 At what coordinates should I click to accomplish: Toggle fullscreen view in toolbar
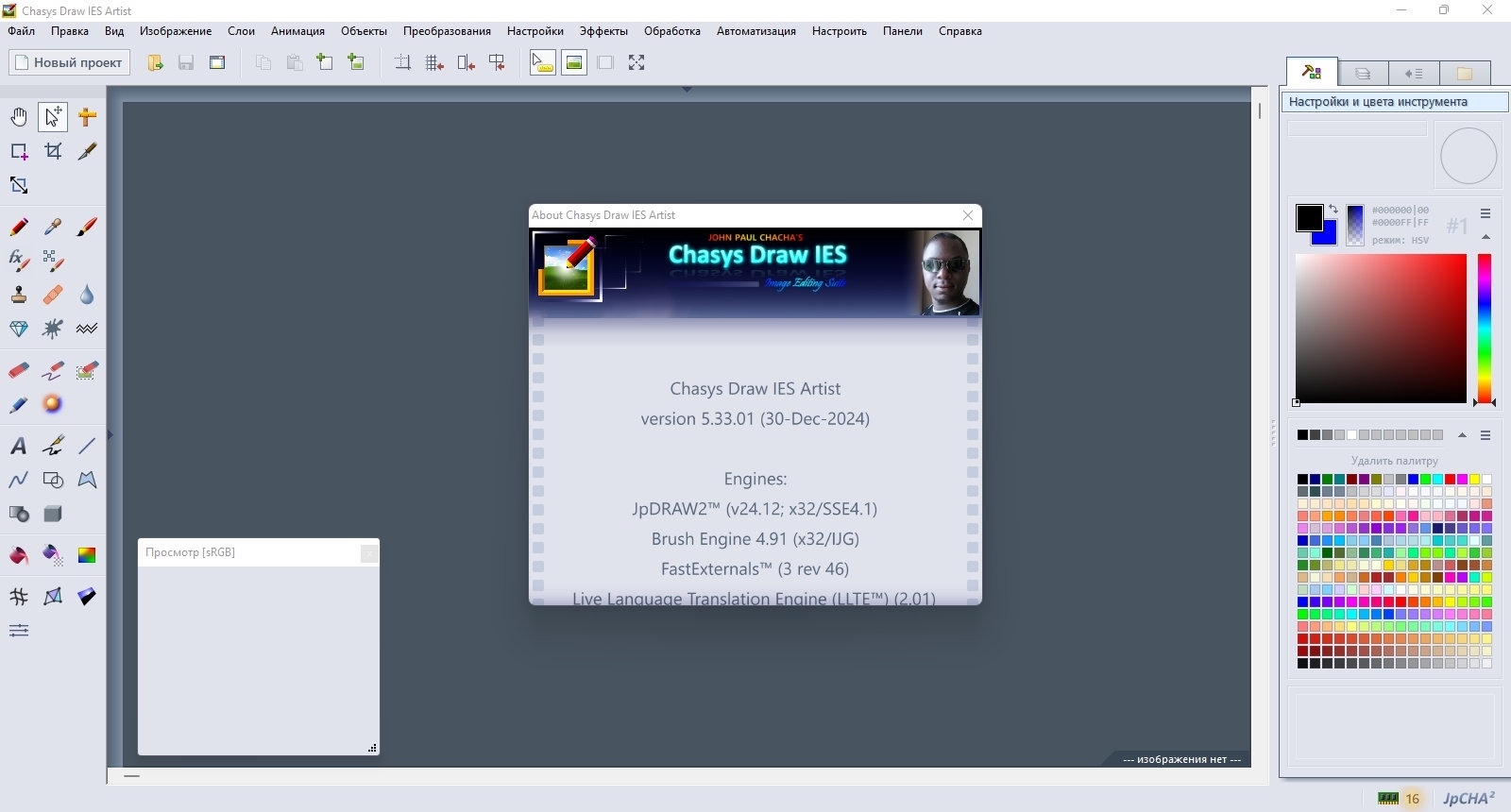point(637,62)
